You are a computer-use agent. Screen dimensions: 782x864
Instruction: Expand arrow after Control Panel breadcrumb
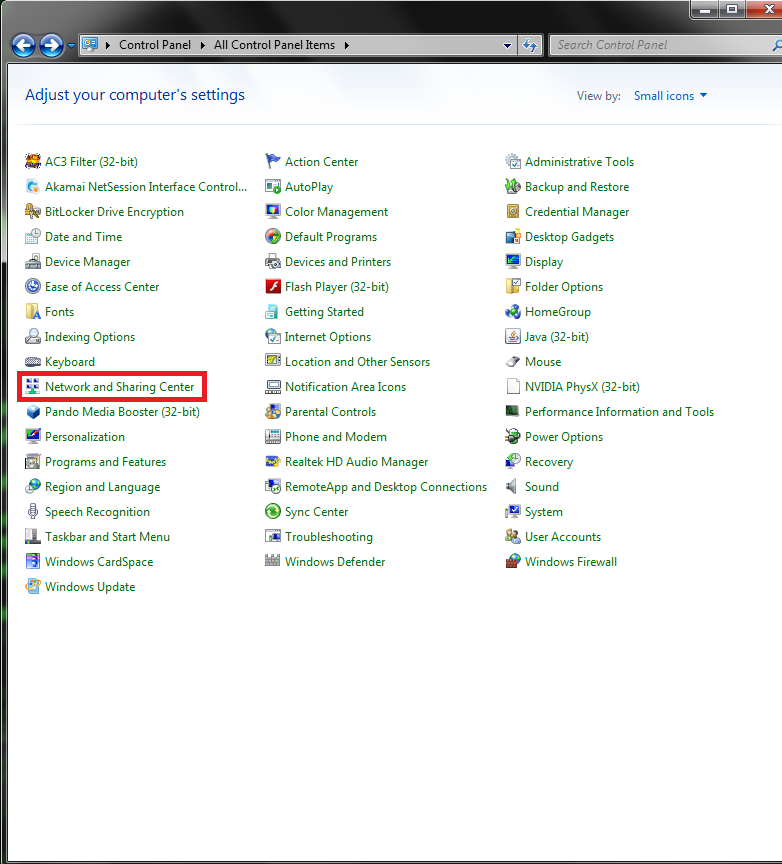(x=202, y=45)
